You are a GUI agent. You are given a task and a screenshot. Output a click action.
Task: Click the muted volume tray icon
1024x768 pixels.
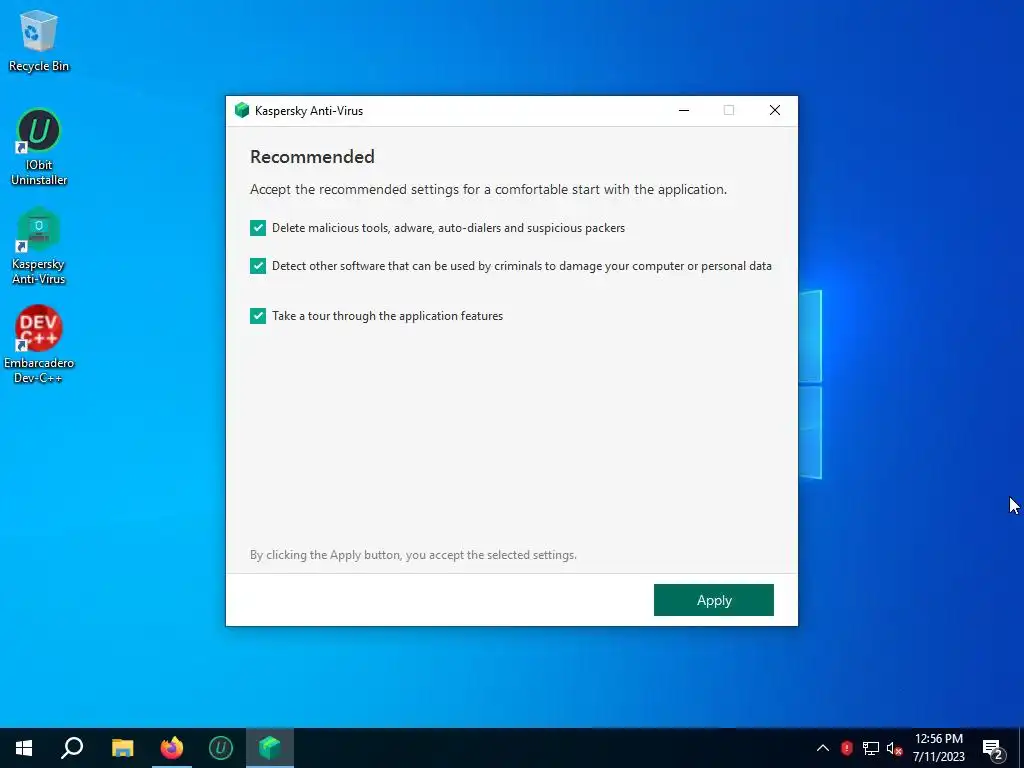(x=894, y=748)
